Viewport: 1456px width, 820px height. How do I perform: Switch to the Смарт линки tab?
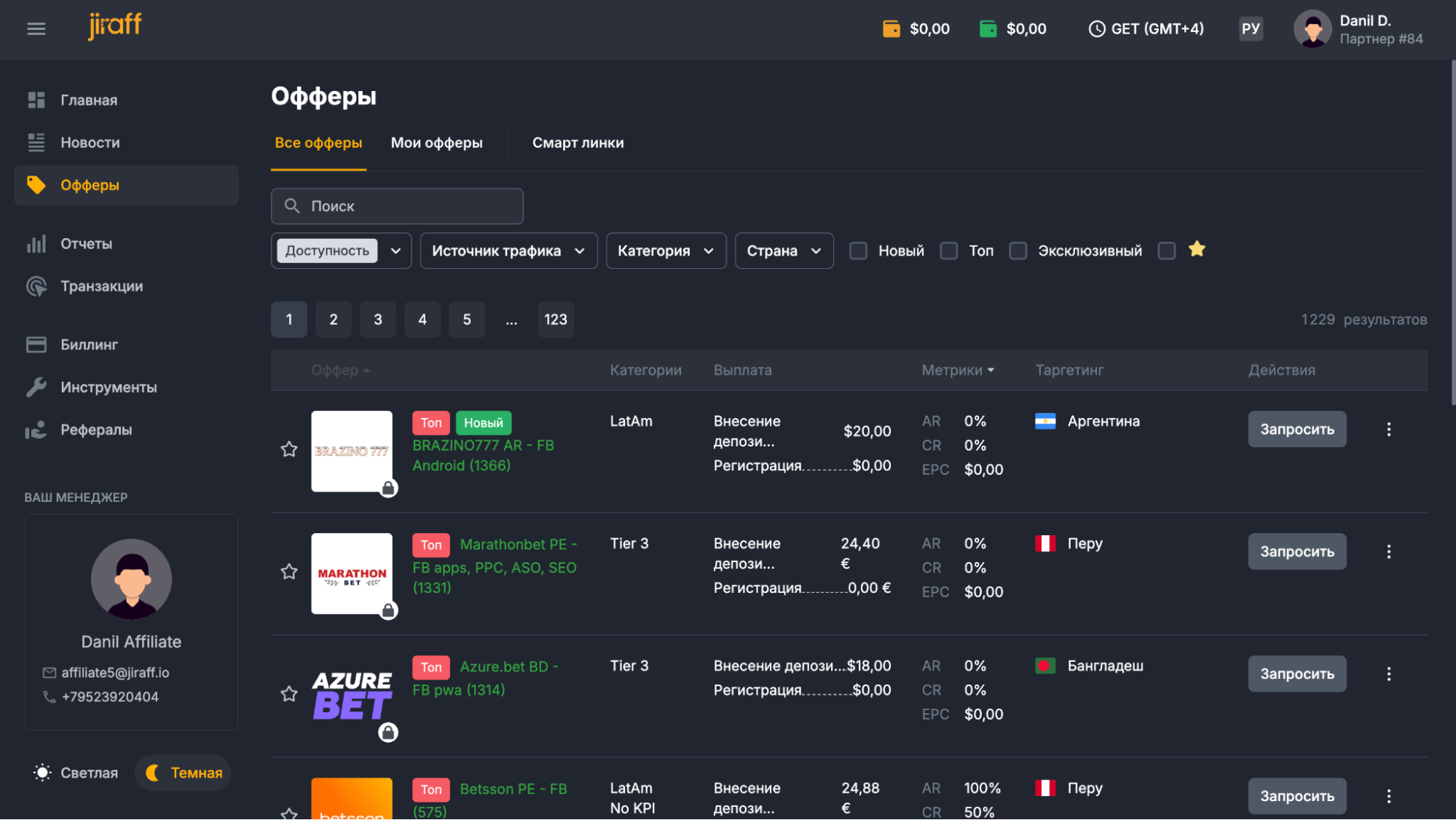(x=578, y=143)
